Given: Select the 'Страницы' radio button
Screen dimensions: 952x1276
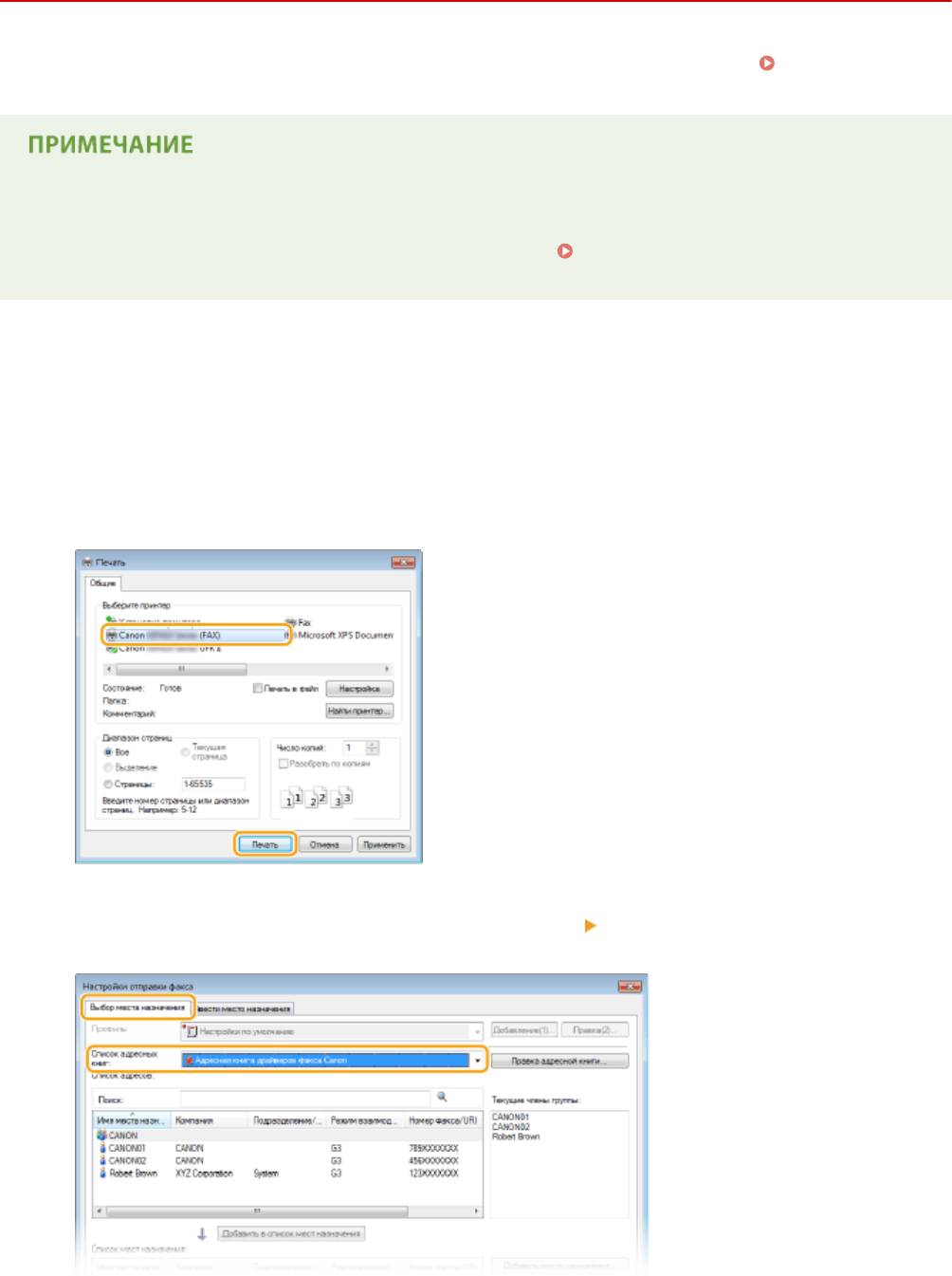Looking at the screenshot, I should (x=108, y=785).
